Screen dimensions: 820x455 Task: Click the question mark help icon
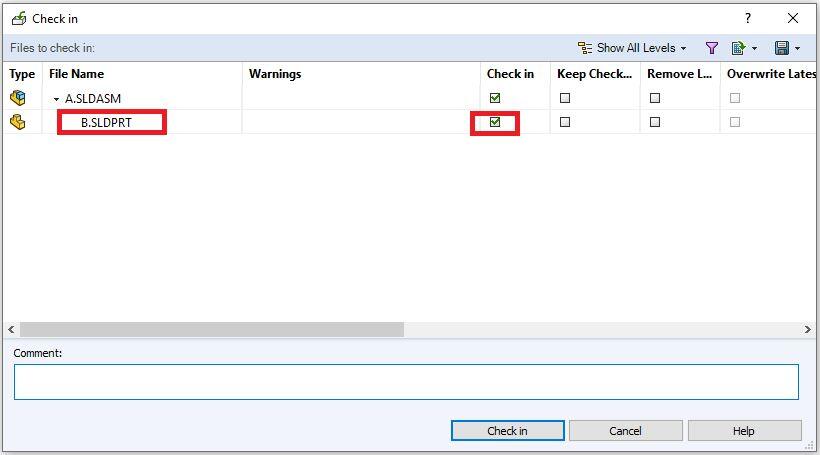(747, 18)
